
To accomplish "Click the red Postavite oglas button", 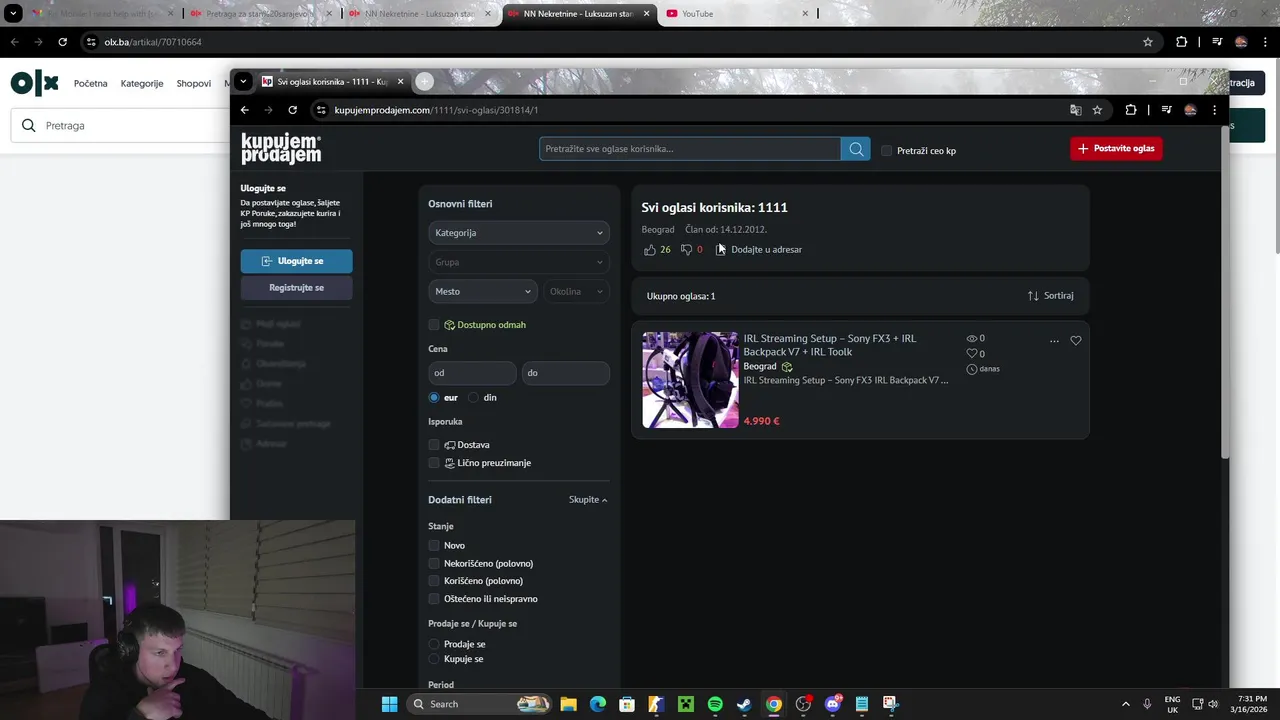I will tap(1116, 149).
